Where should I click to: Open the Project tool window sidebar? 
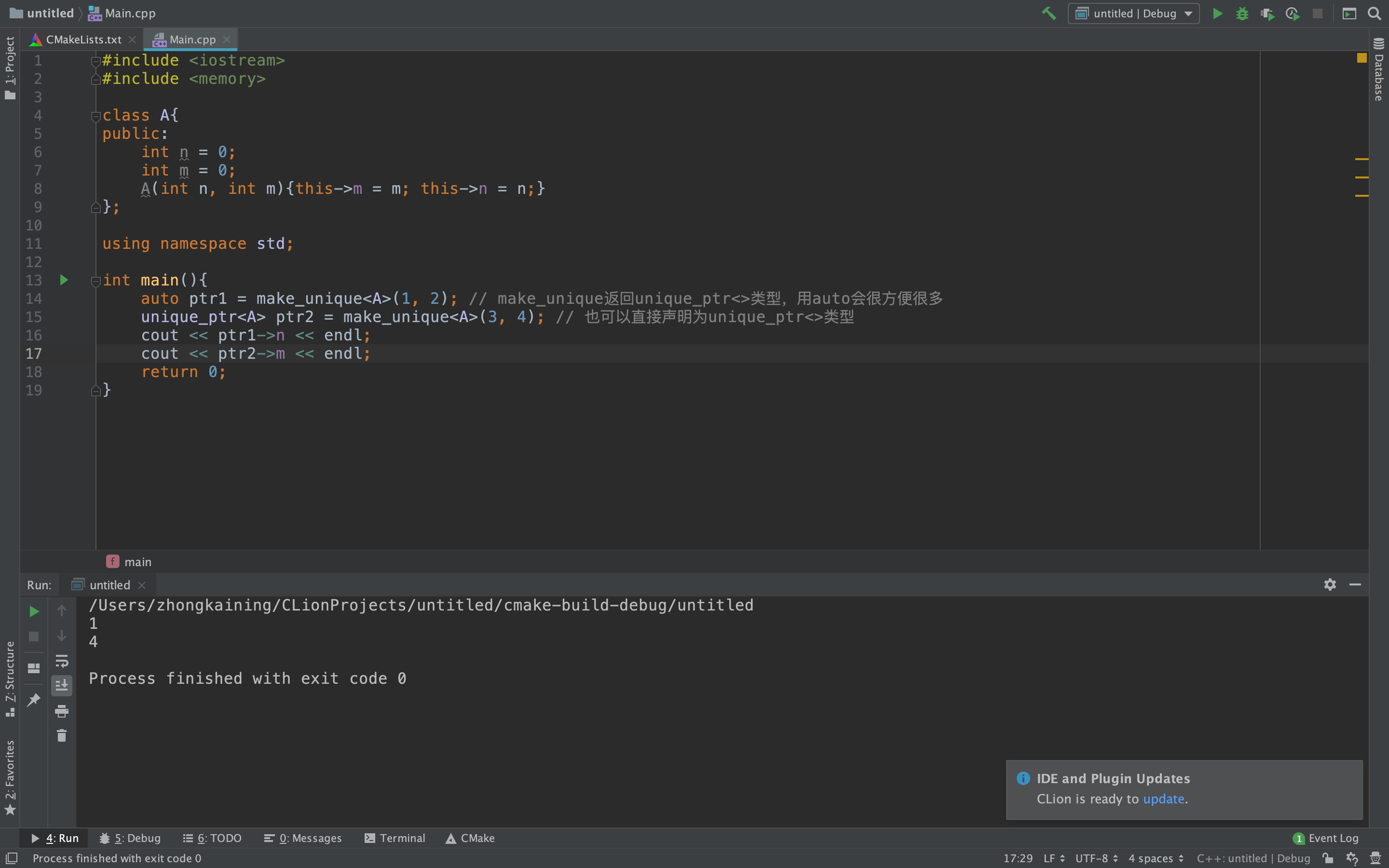tap(10, 67)
